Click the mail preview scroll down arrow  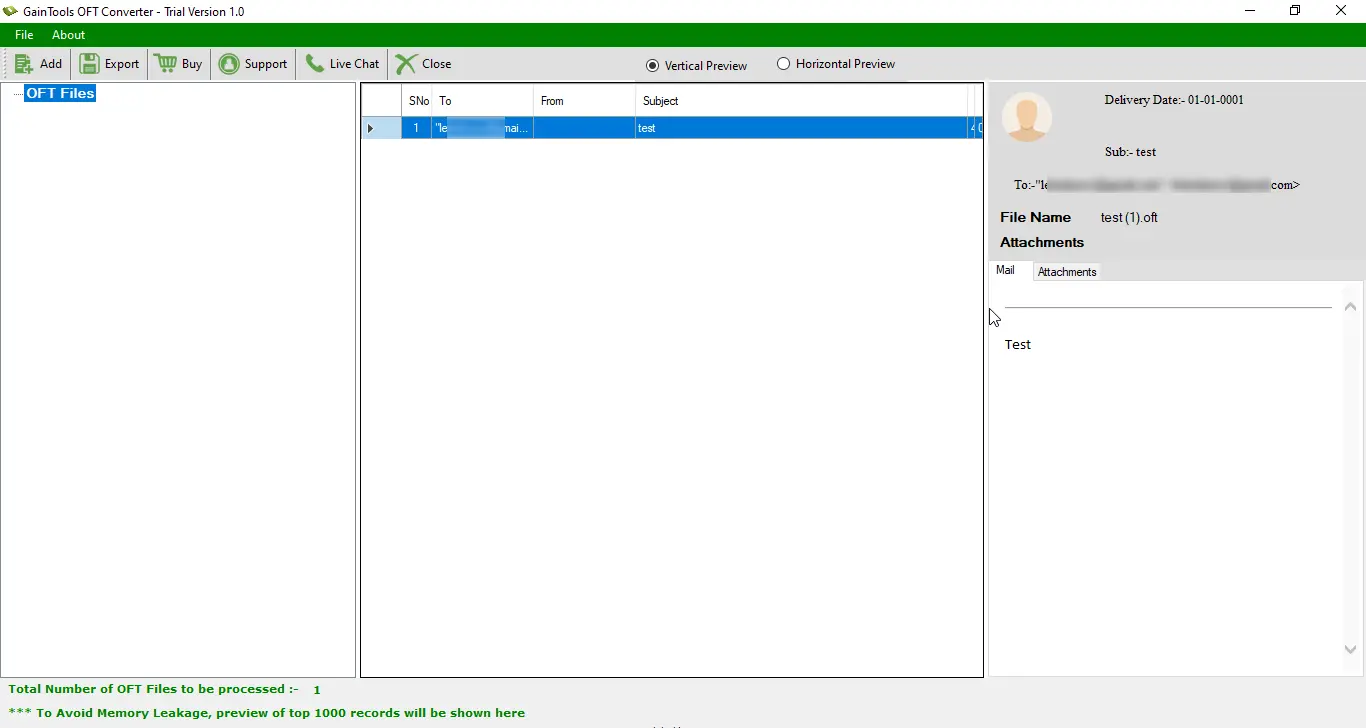pyautogui.click(x=1350, y=650)
